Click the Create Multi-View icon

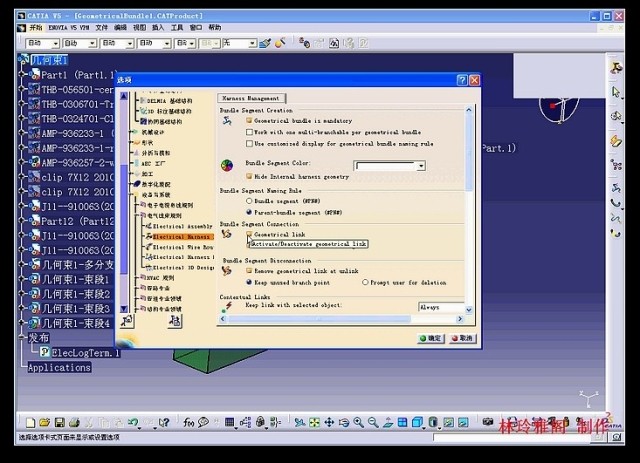coord(402,423)
